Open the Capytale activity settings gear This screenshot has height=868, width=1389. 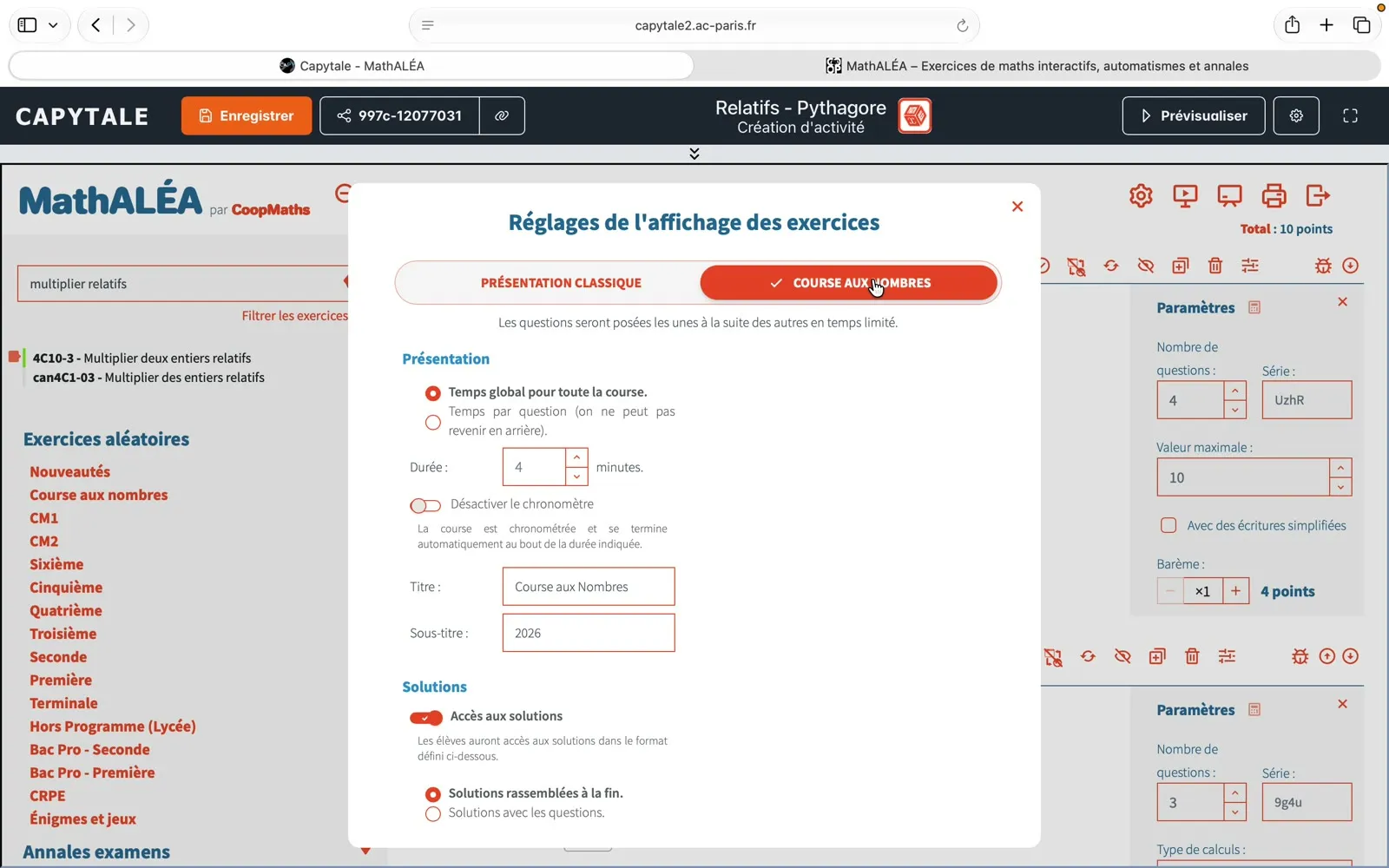tap(1296, 115)
